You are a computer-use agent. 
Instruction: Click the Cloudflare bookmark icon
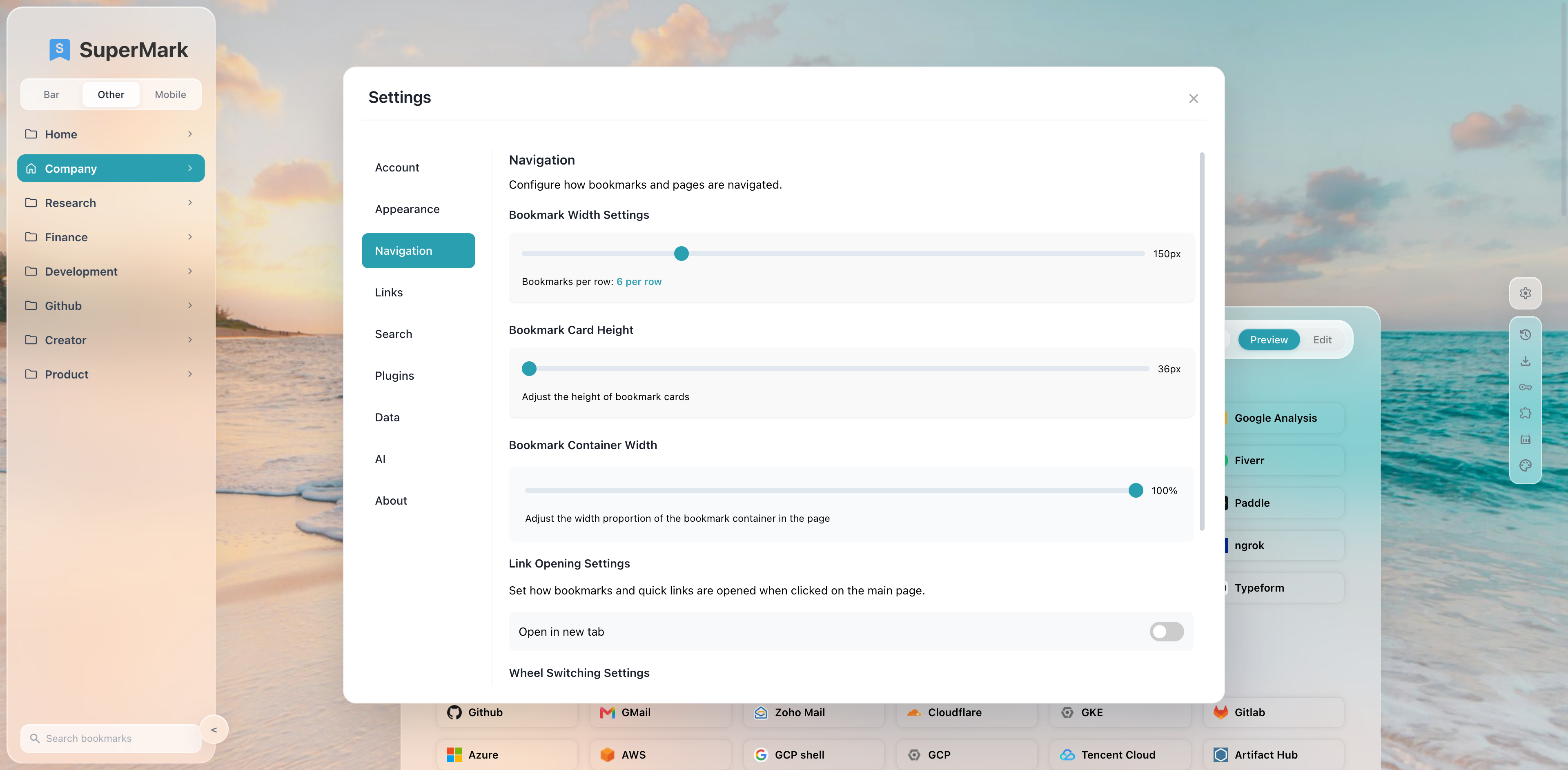coord(914,712)
